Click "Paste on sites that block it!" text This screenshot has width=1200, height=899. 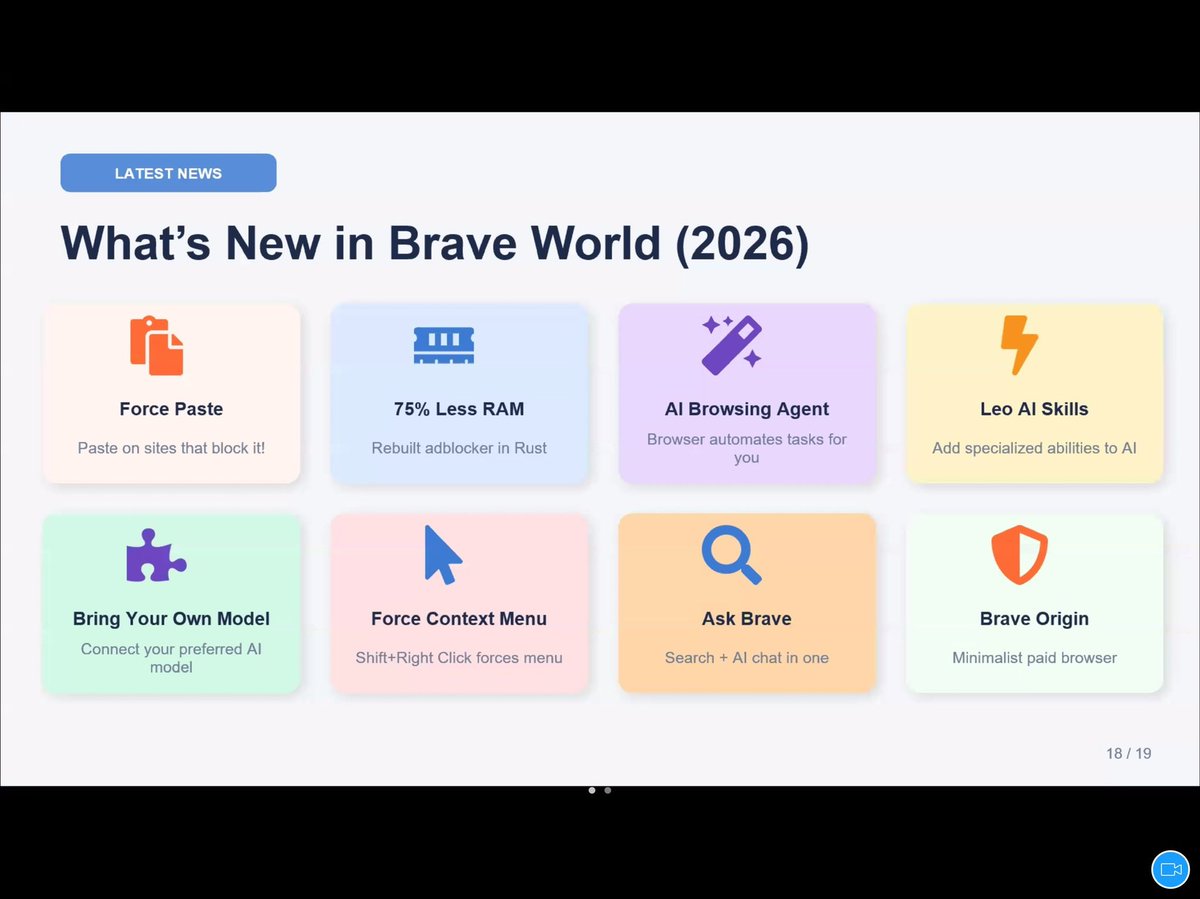171,448
